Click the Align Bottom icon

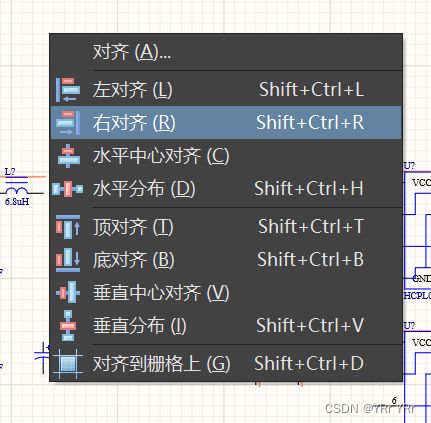pyautogui.click(x=68, y=260)
